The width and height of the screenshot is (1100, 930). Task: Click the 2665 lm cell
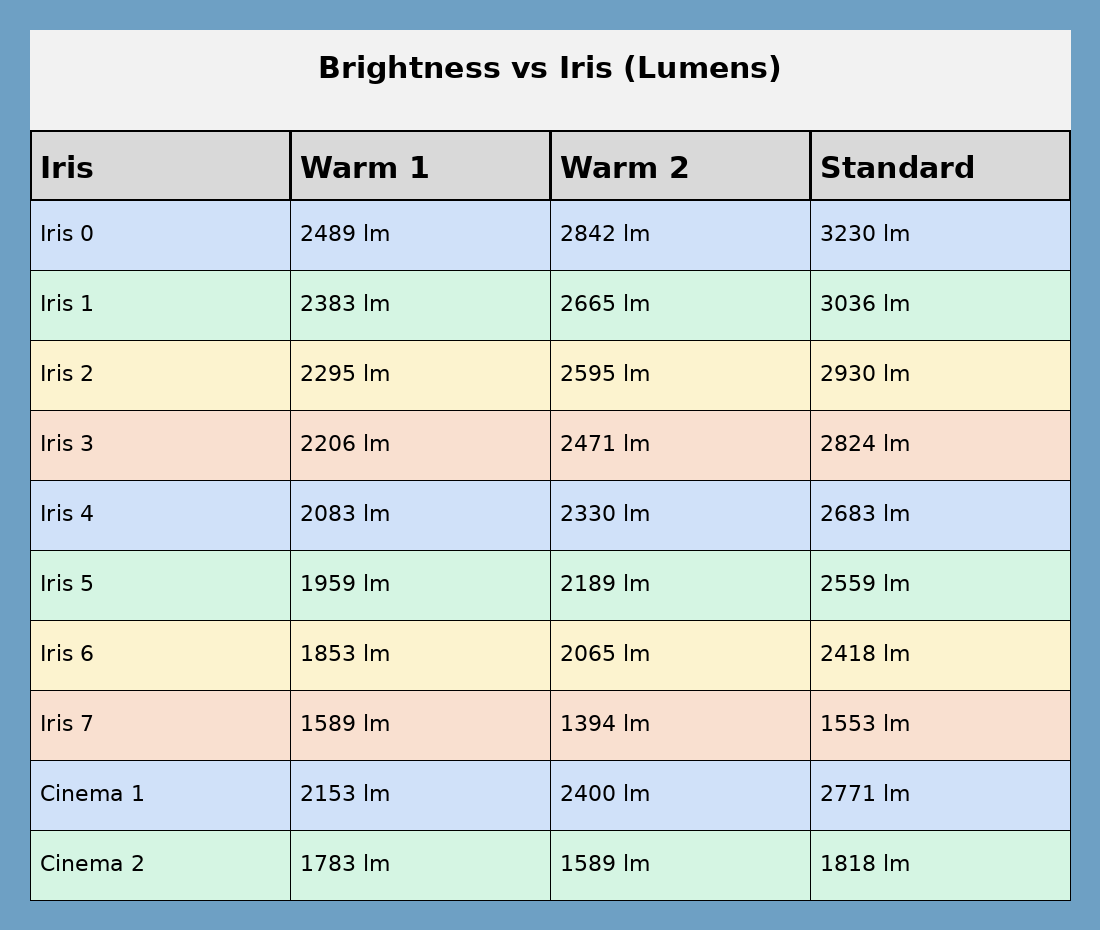pos(605,304)
